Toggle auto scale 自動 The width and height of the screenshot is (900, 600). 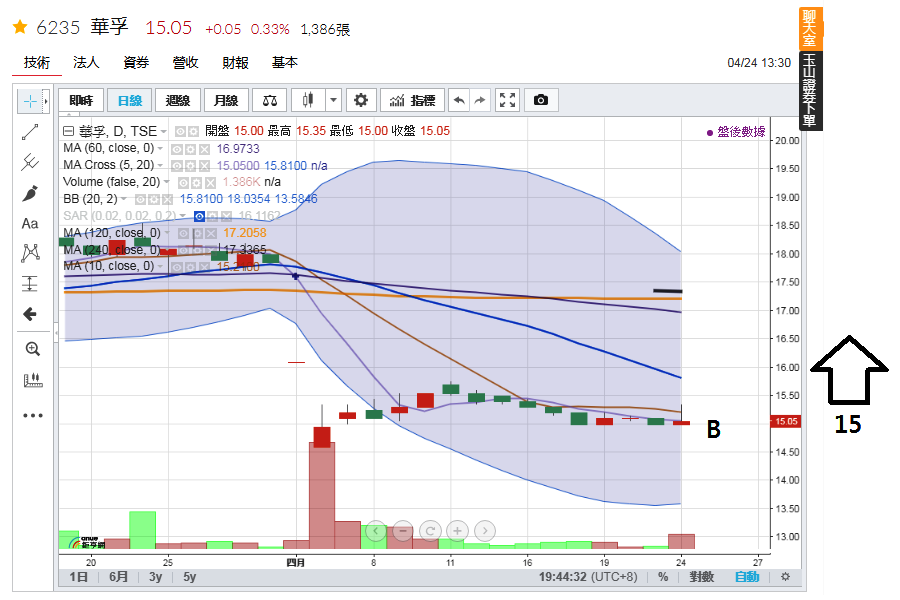point(747,576)
